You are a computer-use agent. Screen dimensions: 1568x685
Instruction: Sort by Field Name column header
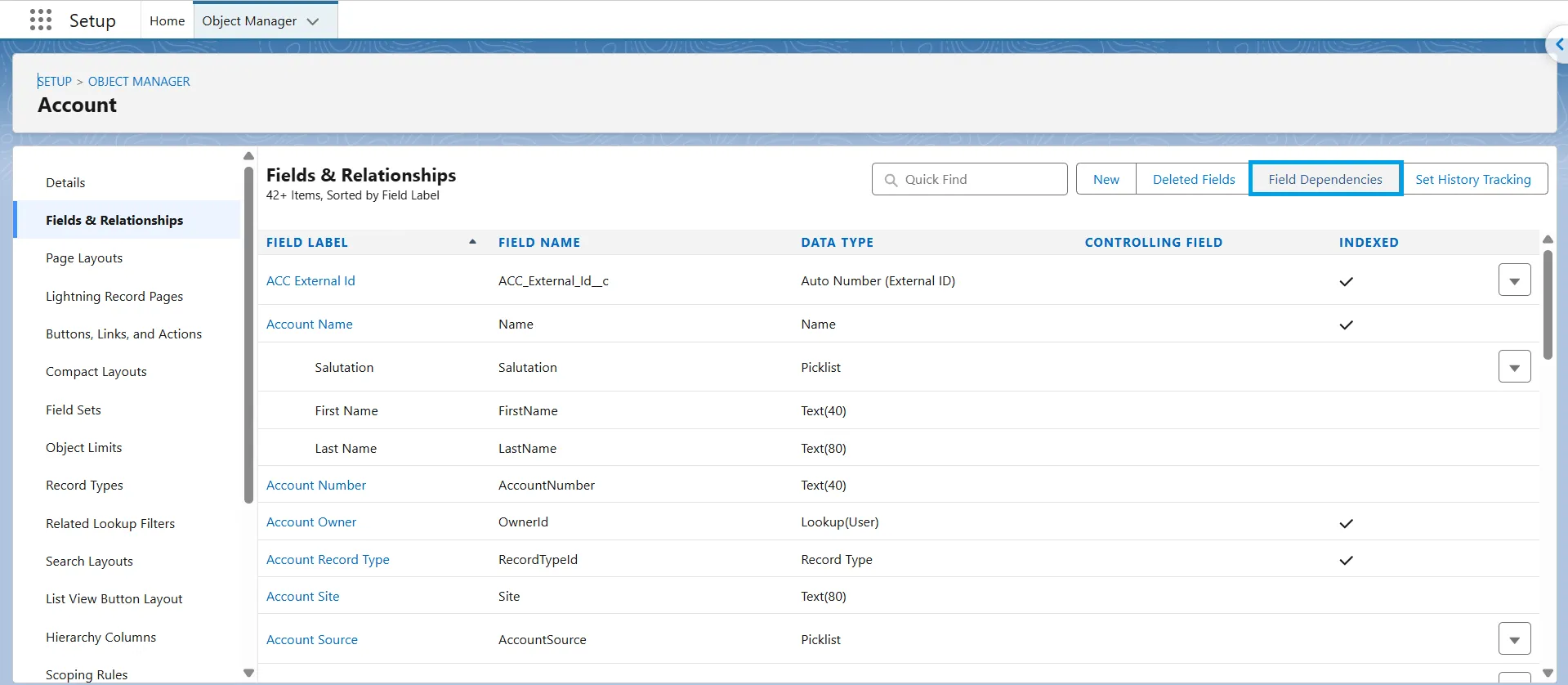539,242
